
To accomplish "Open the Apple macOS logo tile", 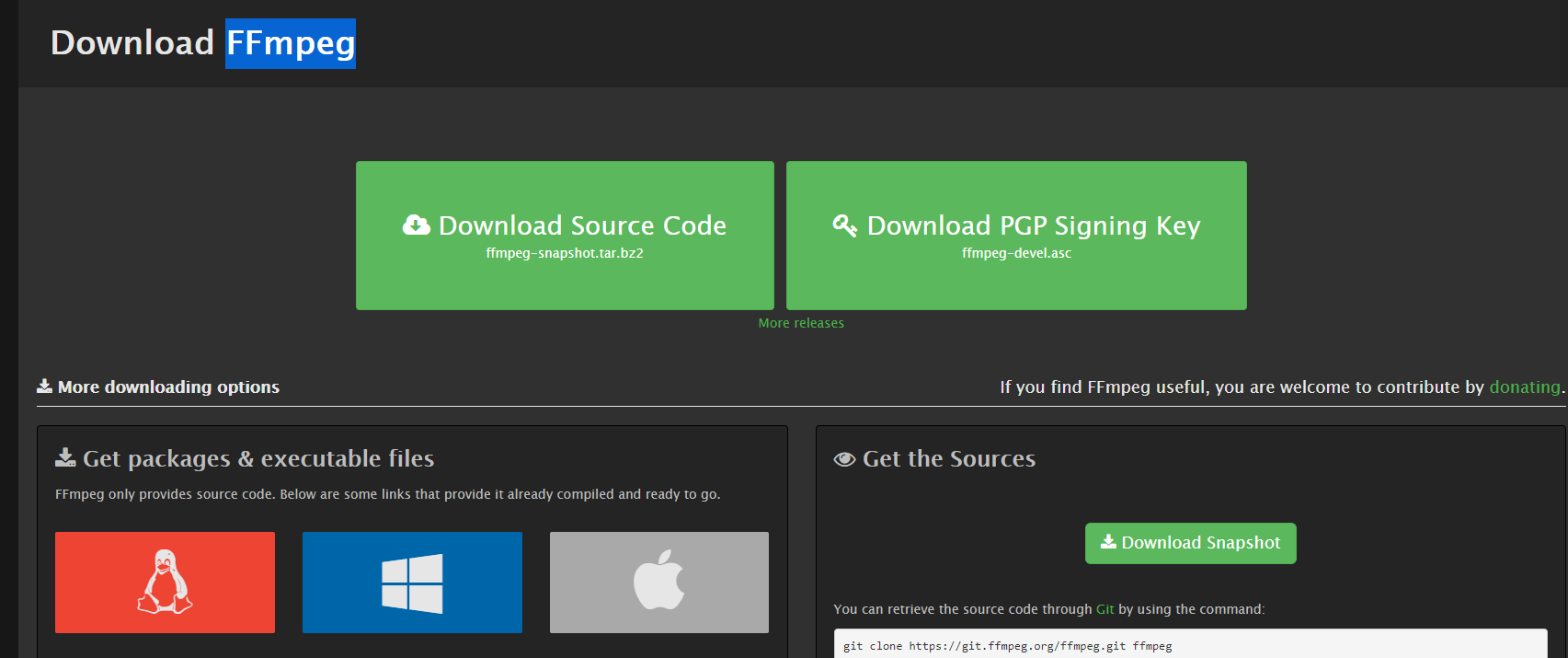I will 659,583.
